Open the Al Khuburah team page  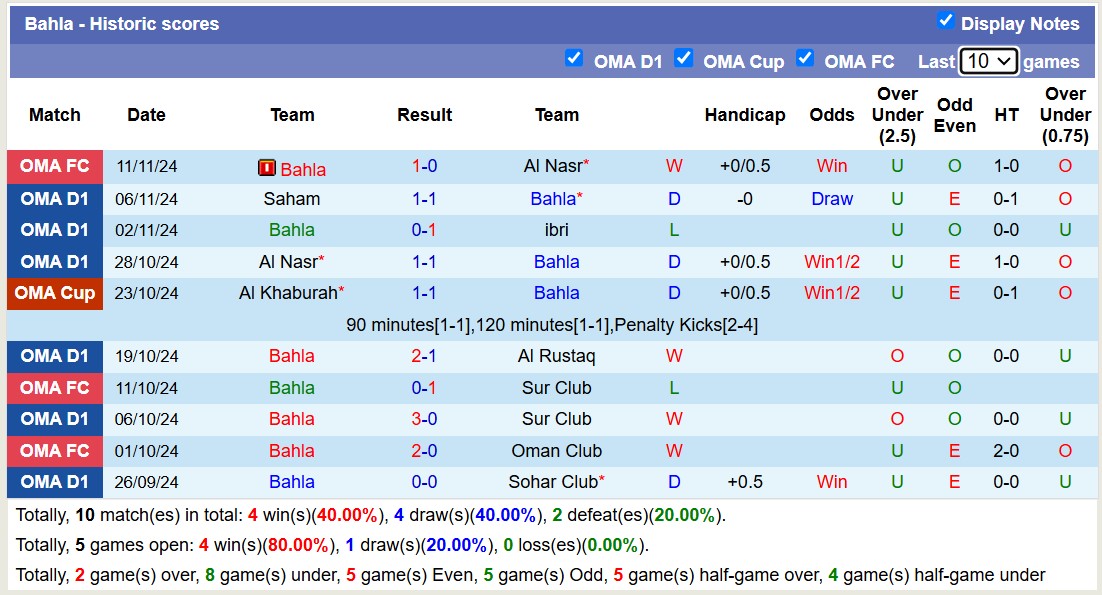click(x=288, y=293)
